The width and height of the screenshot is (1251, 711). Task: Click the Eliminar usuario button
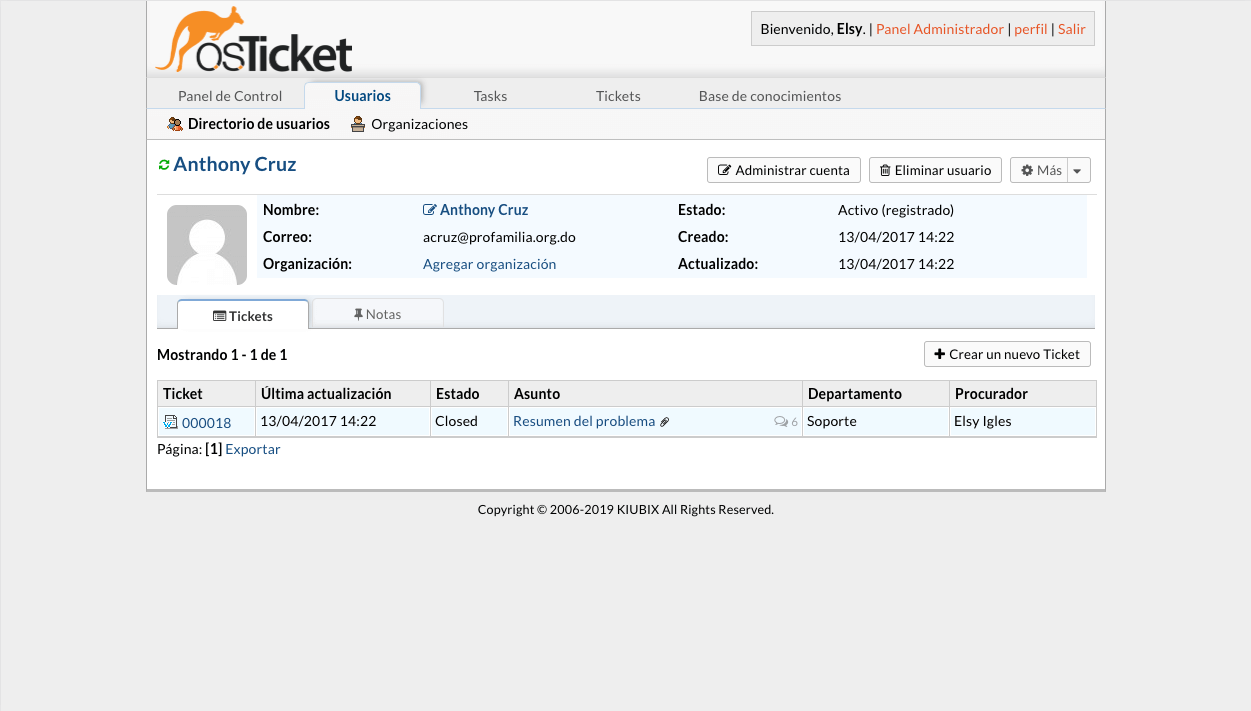coord(935,171)
